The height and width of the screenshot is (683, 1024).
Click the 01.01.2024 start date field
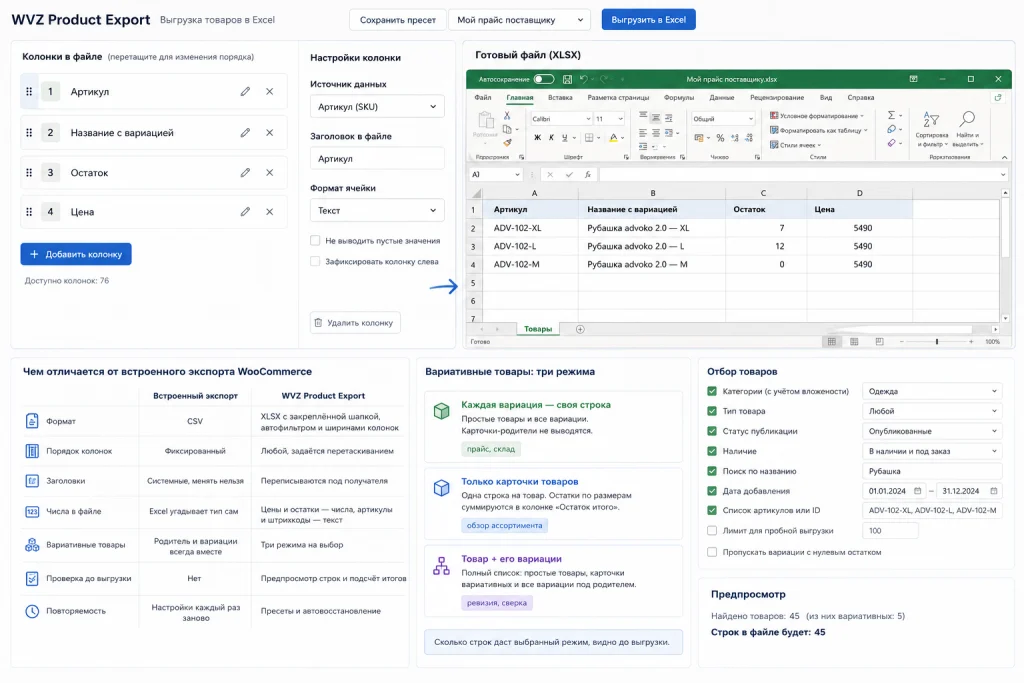pos(894,491)
